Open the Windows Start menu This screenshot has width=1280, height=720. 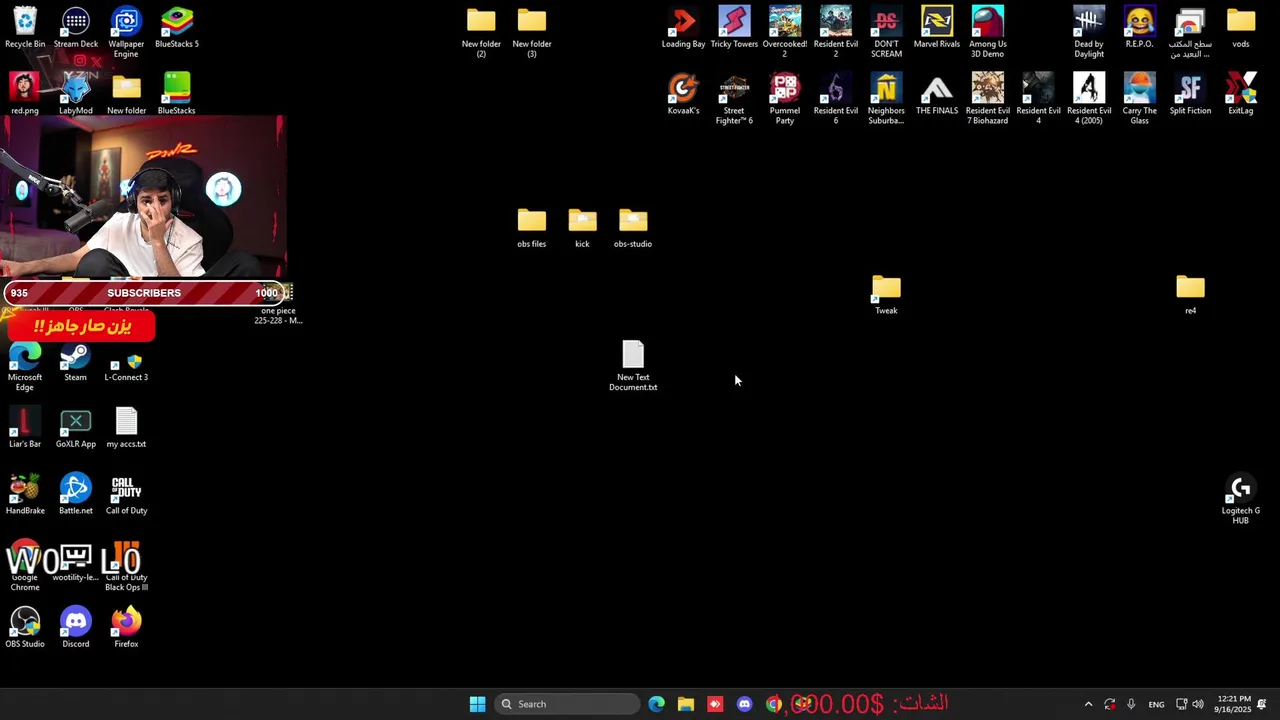click(x=477, y=704)
